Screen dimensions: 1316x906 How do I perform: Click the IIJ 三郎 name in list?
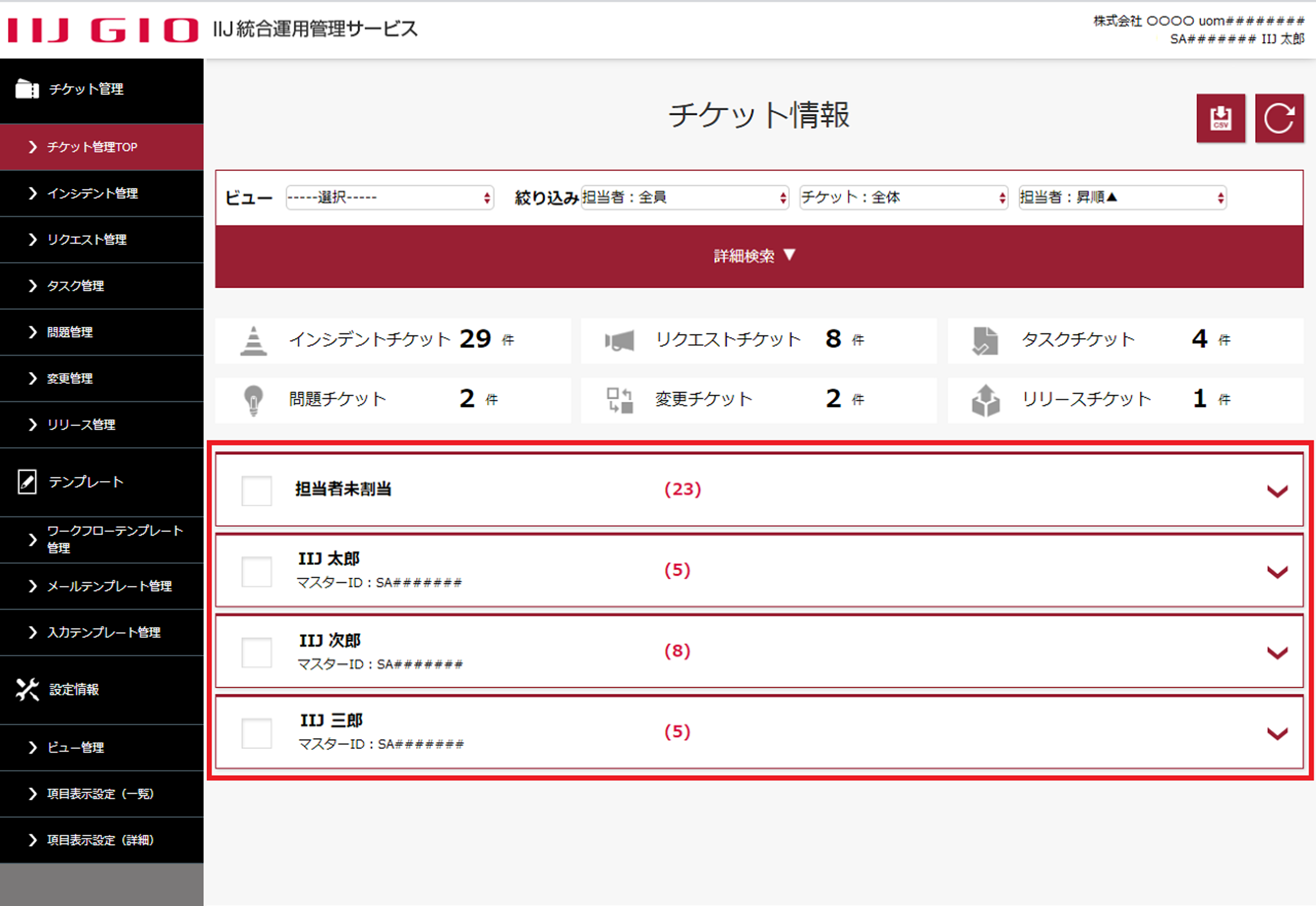331,721
